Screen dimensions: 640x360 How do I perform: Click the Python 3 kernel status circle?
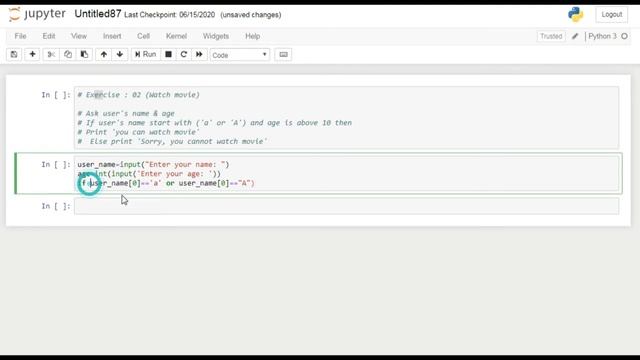tap(624, 36)
